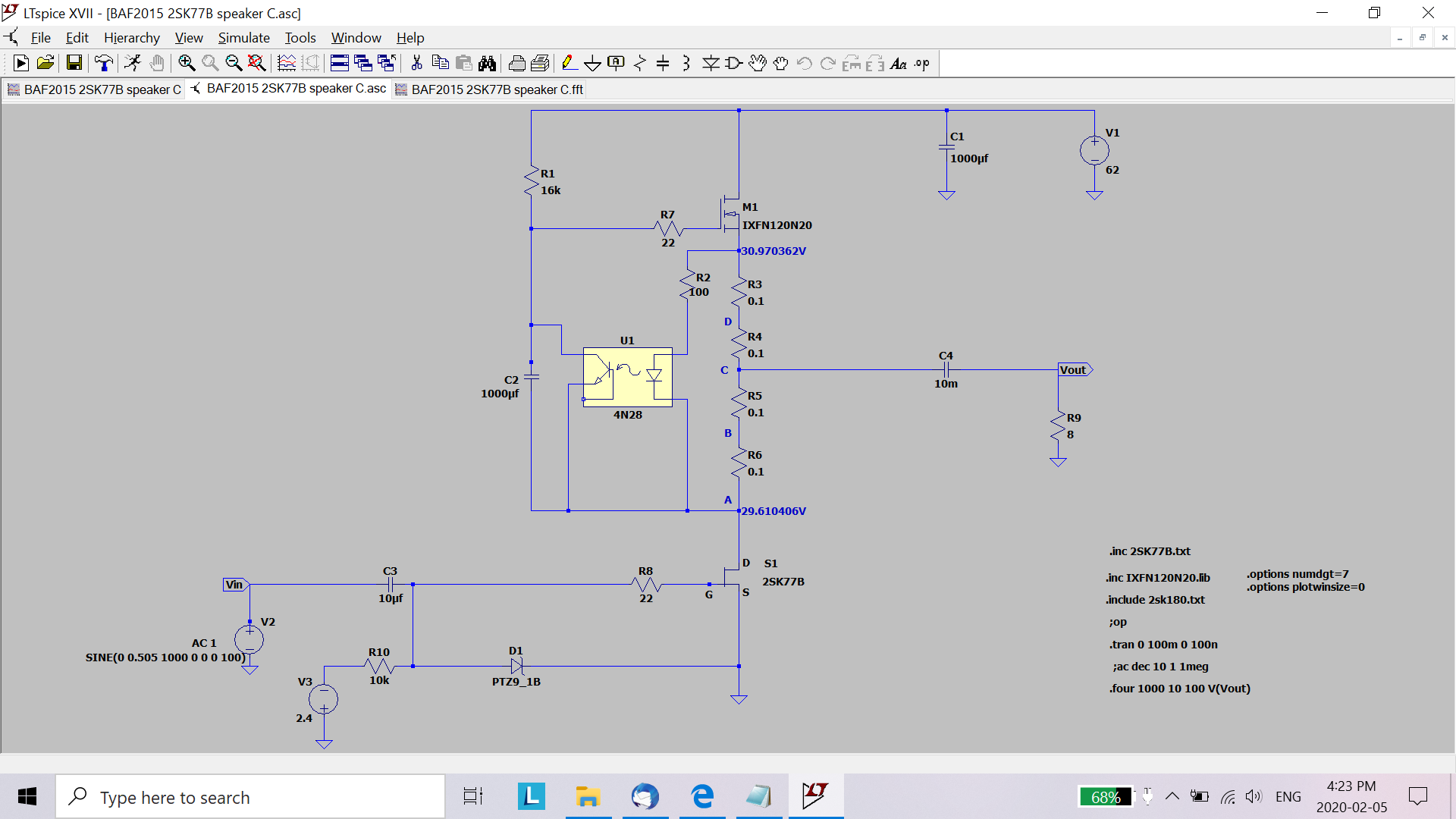Screen dimensions: 1456x819
Task: Select the Label Net tool
Action: coord(617,64)
